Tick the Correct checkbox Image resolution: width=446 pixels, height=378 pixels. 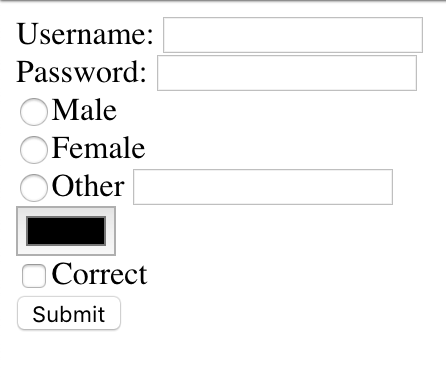[34, 276]
